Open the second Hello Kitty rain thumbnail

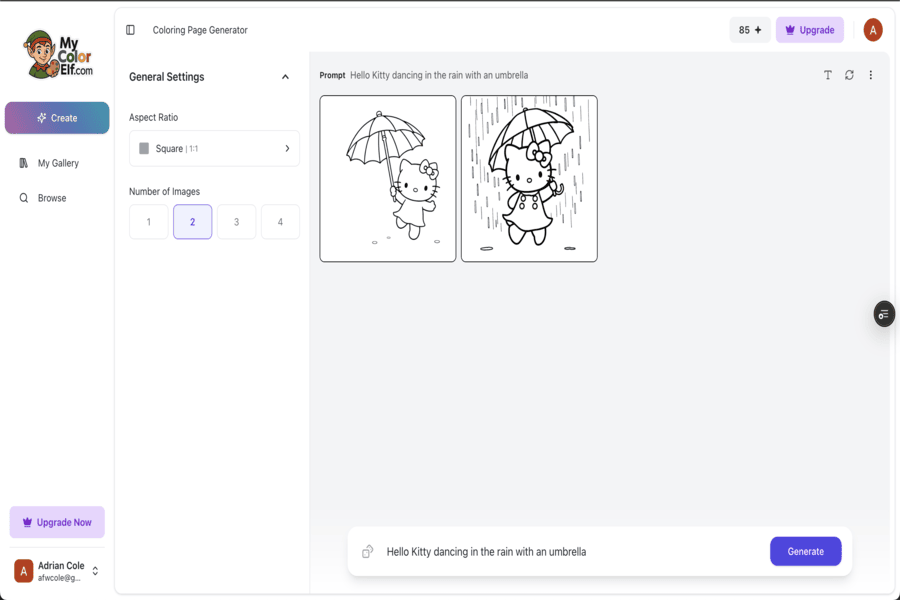coord(529,179)
